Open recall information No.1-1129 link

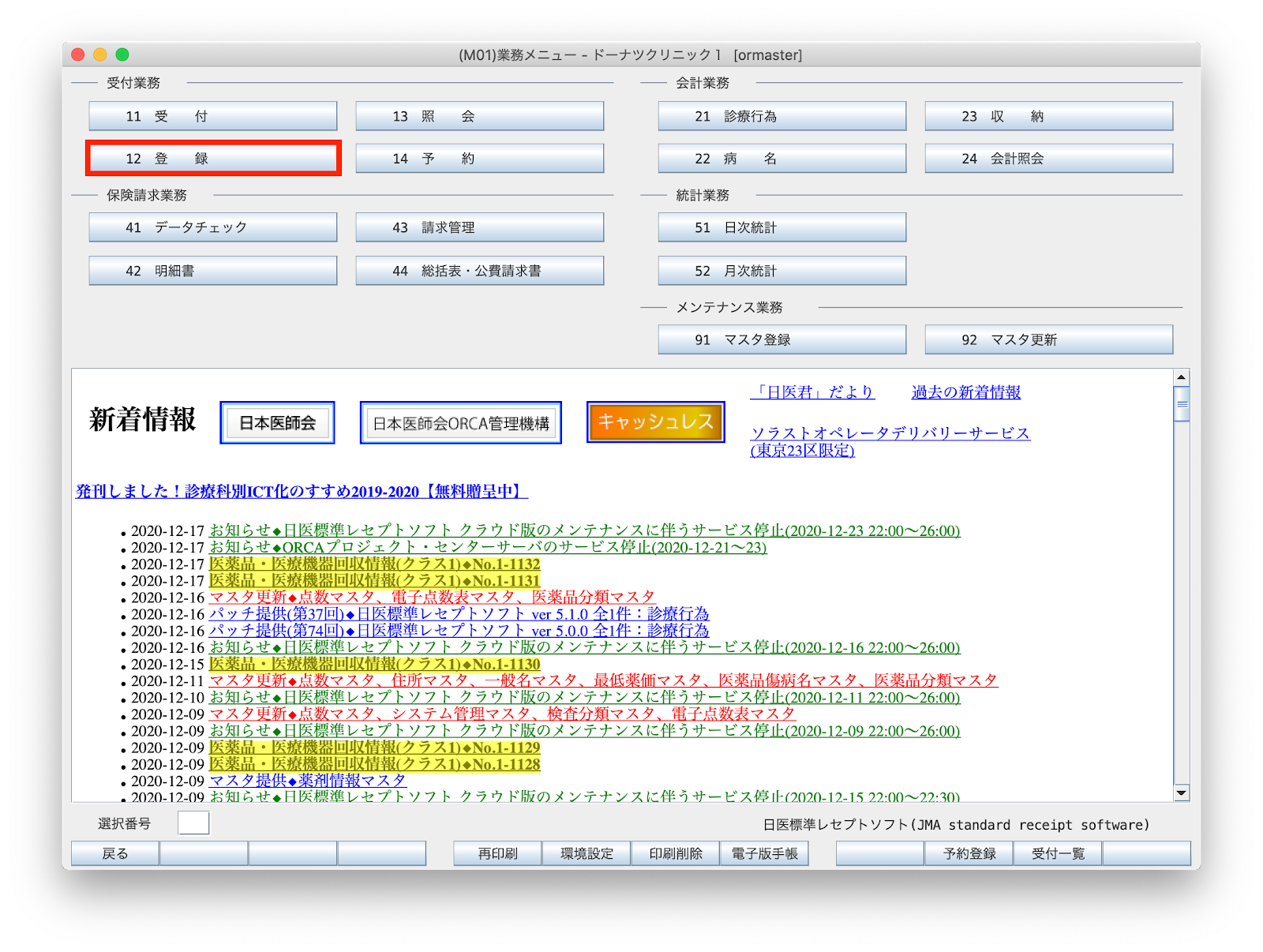(x=374, y=747)
